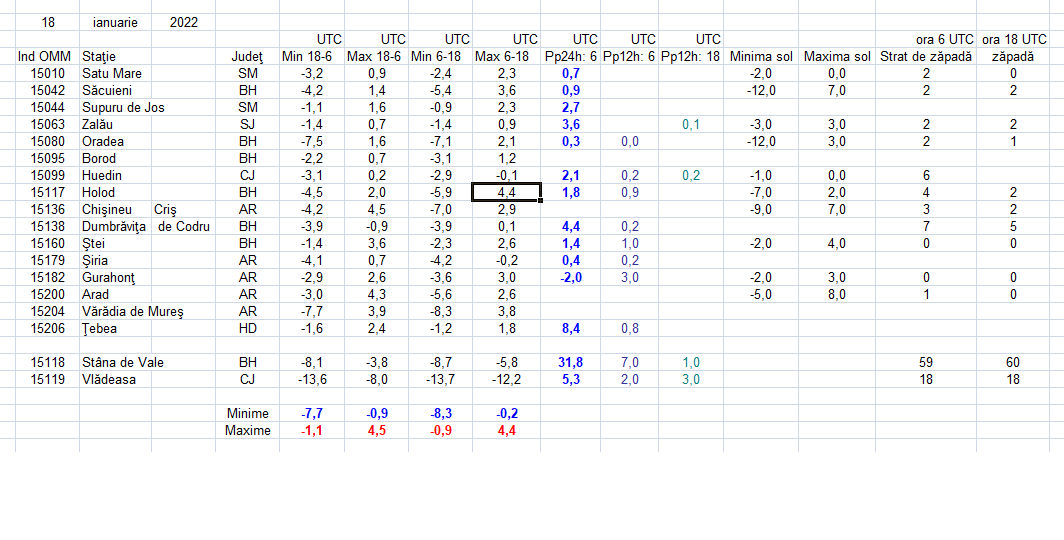Click the 8,4 precipitation value for Ţebea
The width and height of the screenshot is (1064, 540).
tap(571, 328)
